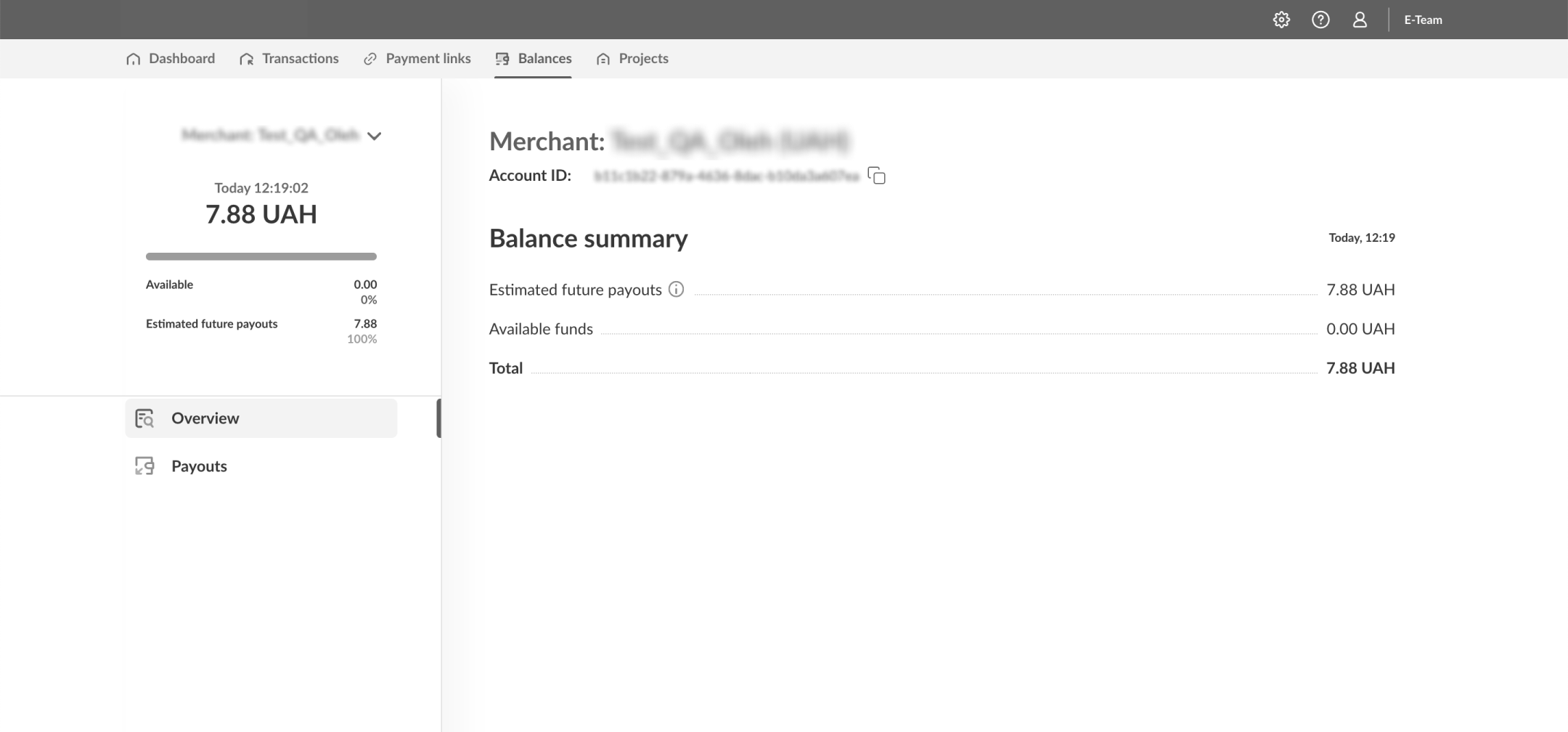Go to the Projects tab
1568x732 pixels.
coord(643,59)
